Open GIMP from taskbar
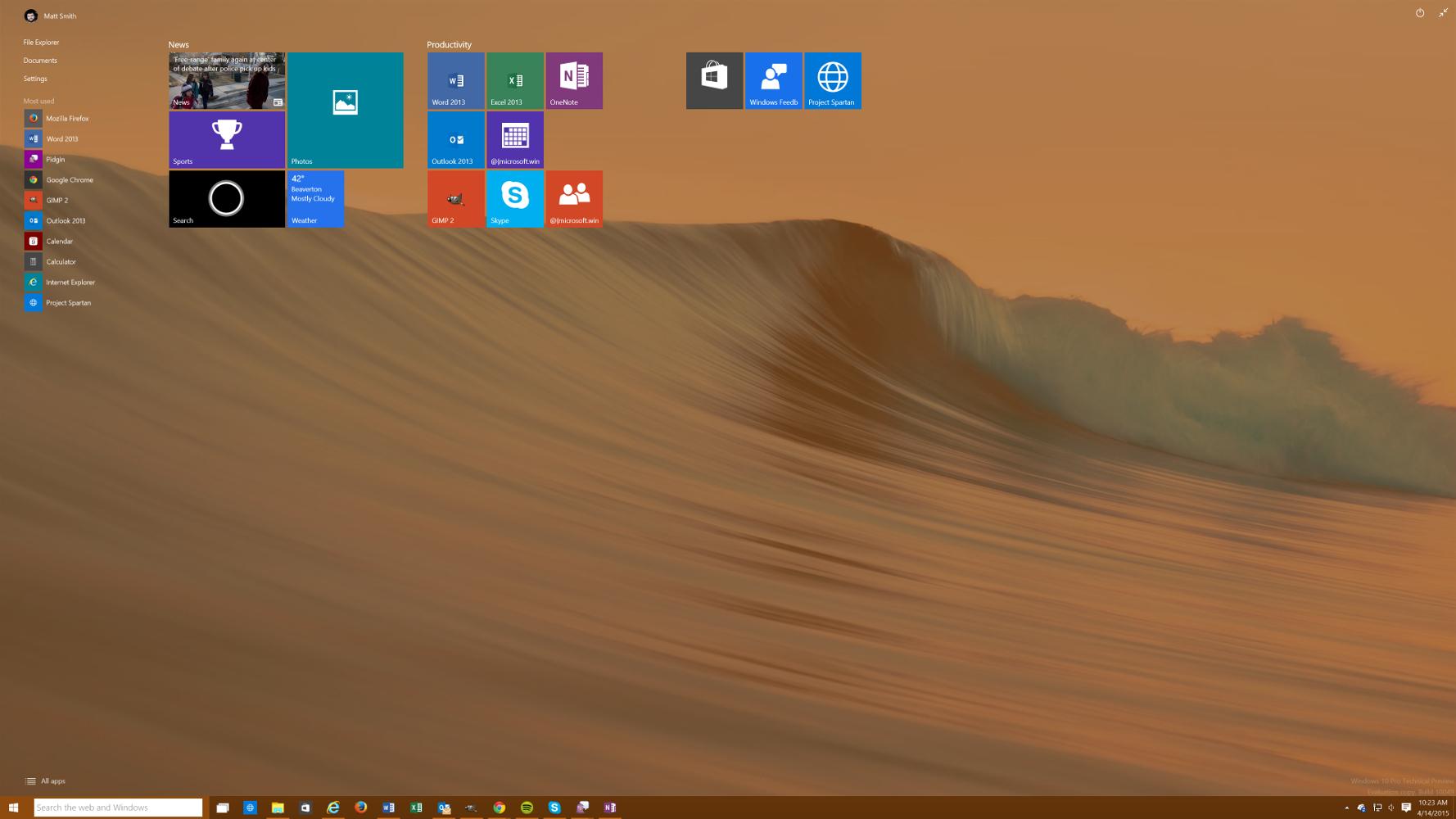The width and height of the screenshot is (1456, 819). [471, 808]
